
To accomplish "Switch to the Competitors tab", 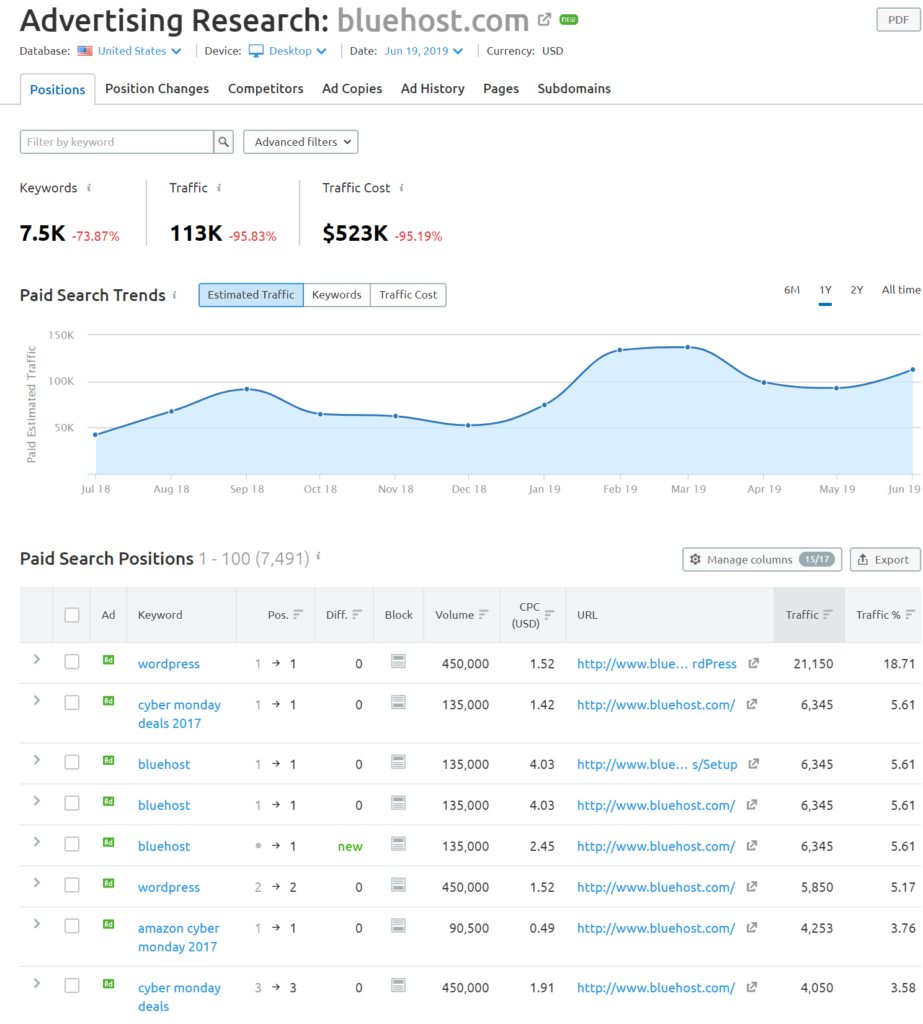I will [265, 89].
